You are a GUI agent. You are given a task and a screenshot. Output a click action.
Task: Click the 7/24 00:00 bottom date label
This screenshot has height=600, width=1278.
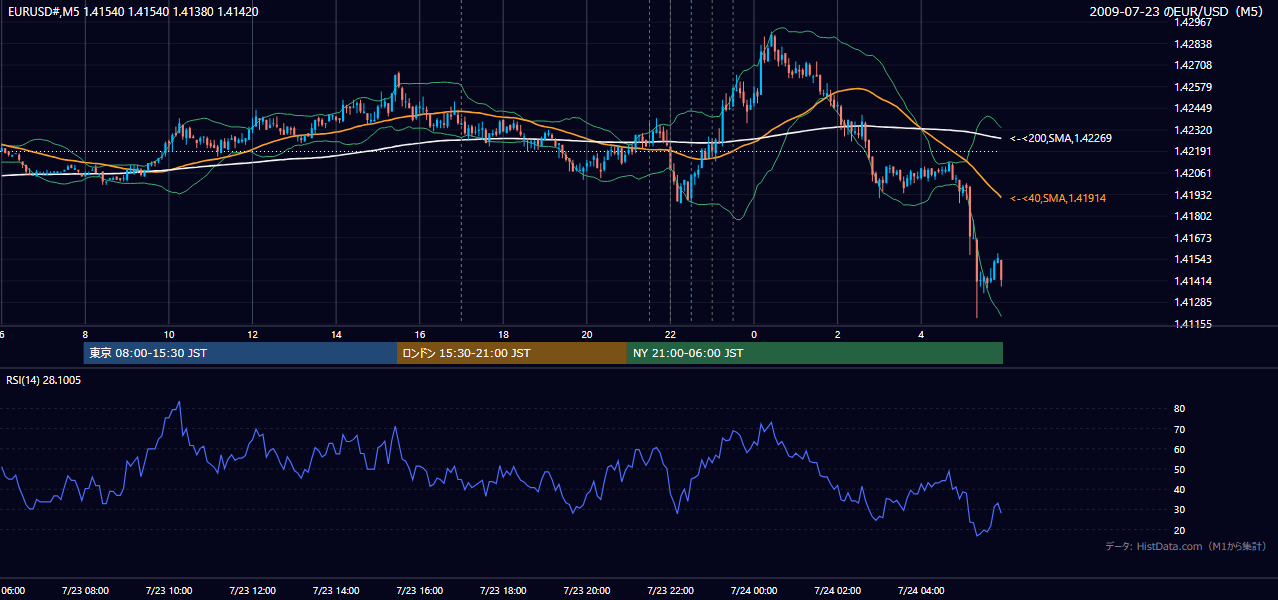(x=754, y=591)
